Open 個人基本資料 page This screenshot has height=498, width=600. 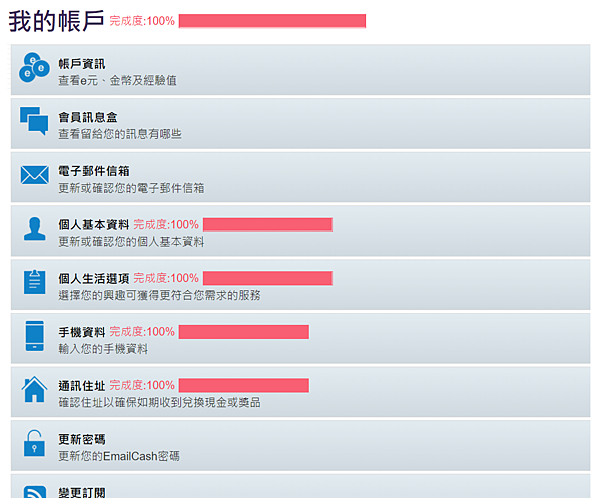point(94,225)
